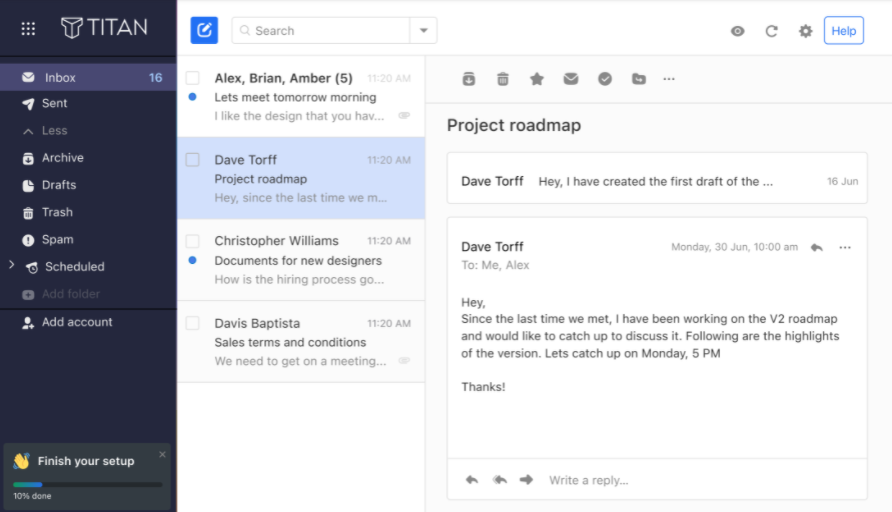This screenshot has height=512, width=892.
Task: Click Finish your setup card title
Action: coord(86,461)
